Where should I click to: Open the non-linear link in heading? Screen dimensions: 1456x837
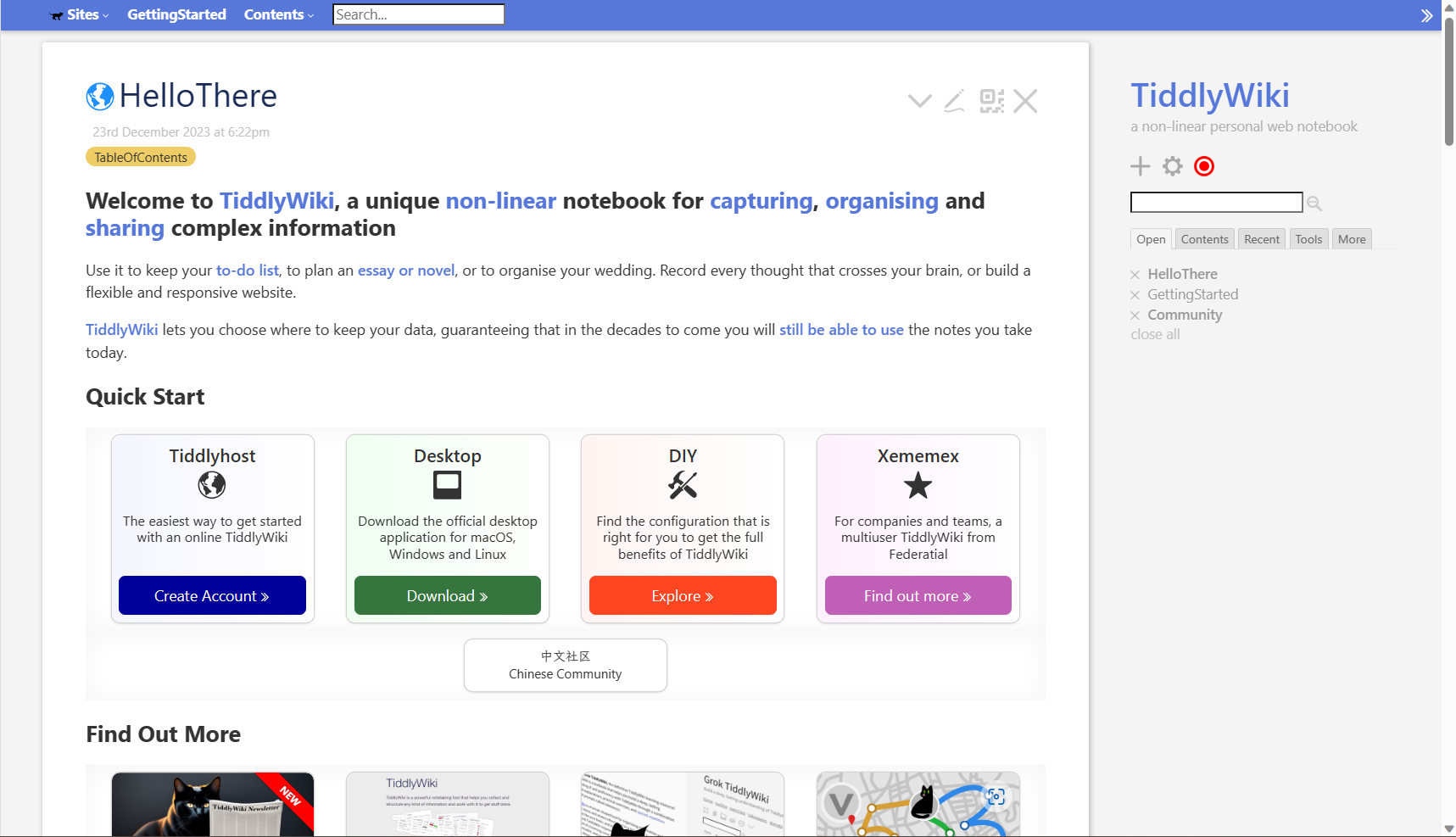coord(501,201)
